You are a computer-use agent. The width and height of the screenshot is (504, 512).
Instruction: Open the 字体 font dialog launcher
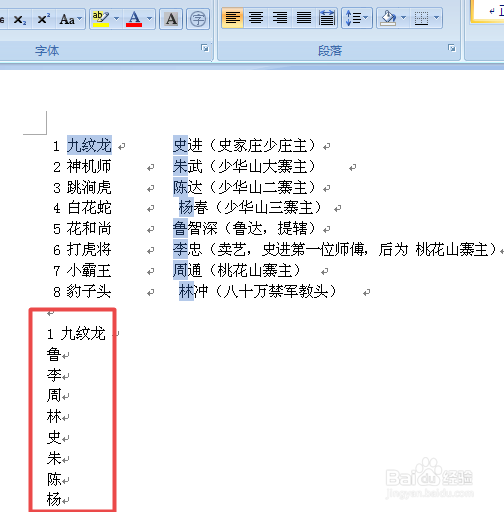[x=205, y=48]
